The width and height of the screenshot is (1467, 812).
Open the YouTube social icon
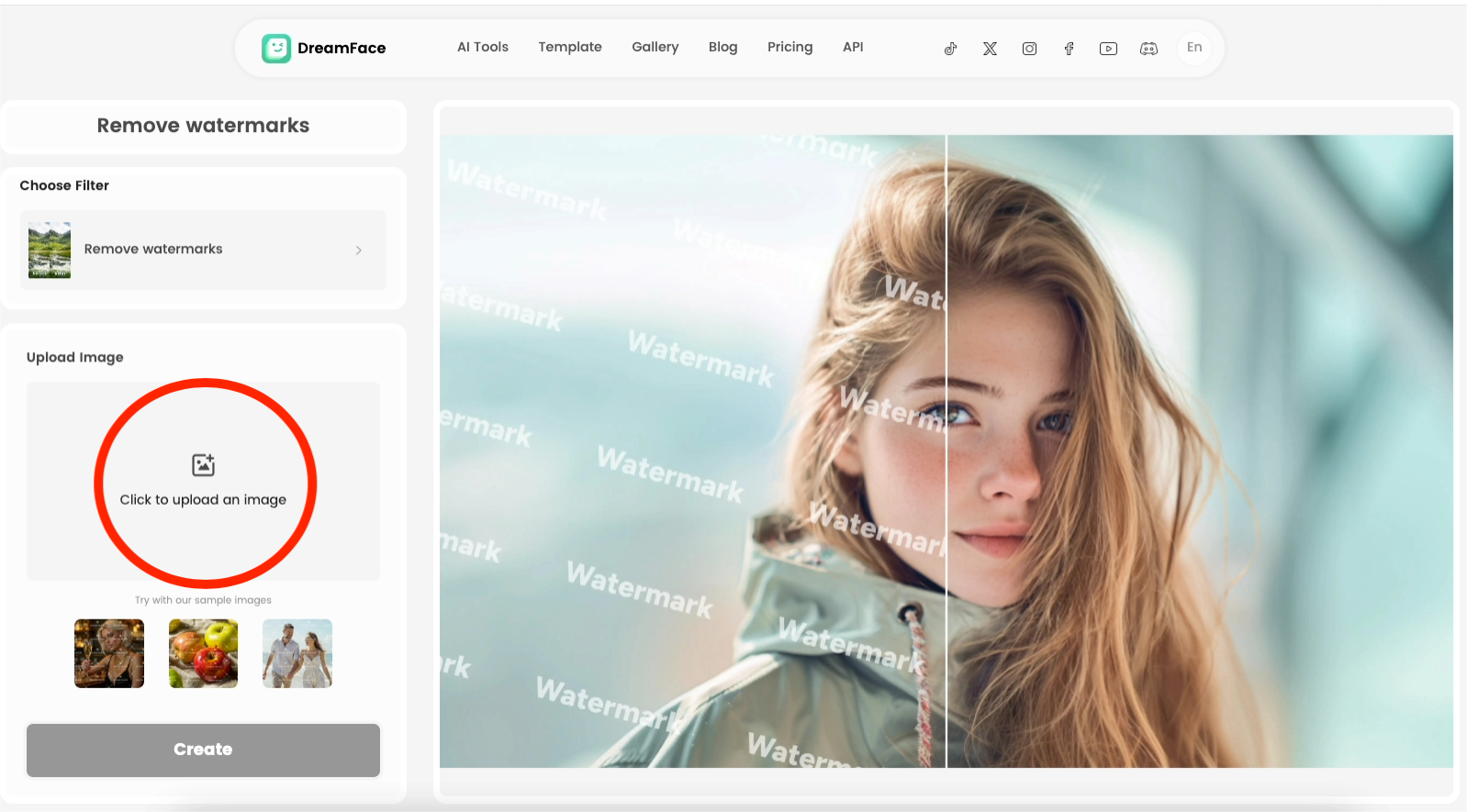tap(1108, 49)
